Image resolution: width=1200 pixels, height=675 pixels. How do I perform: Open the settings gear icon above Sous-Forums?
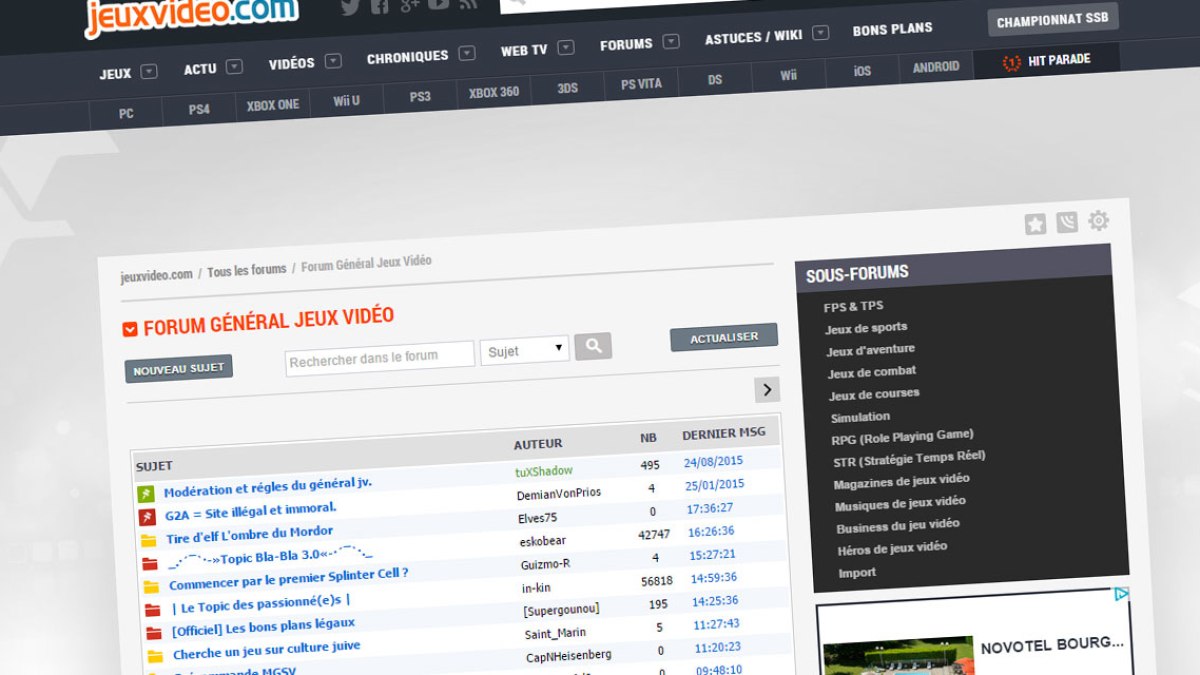tap(1098, 220)
